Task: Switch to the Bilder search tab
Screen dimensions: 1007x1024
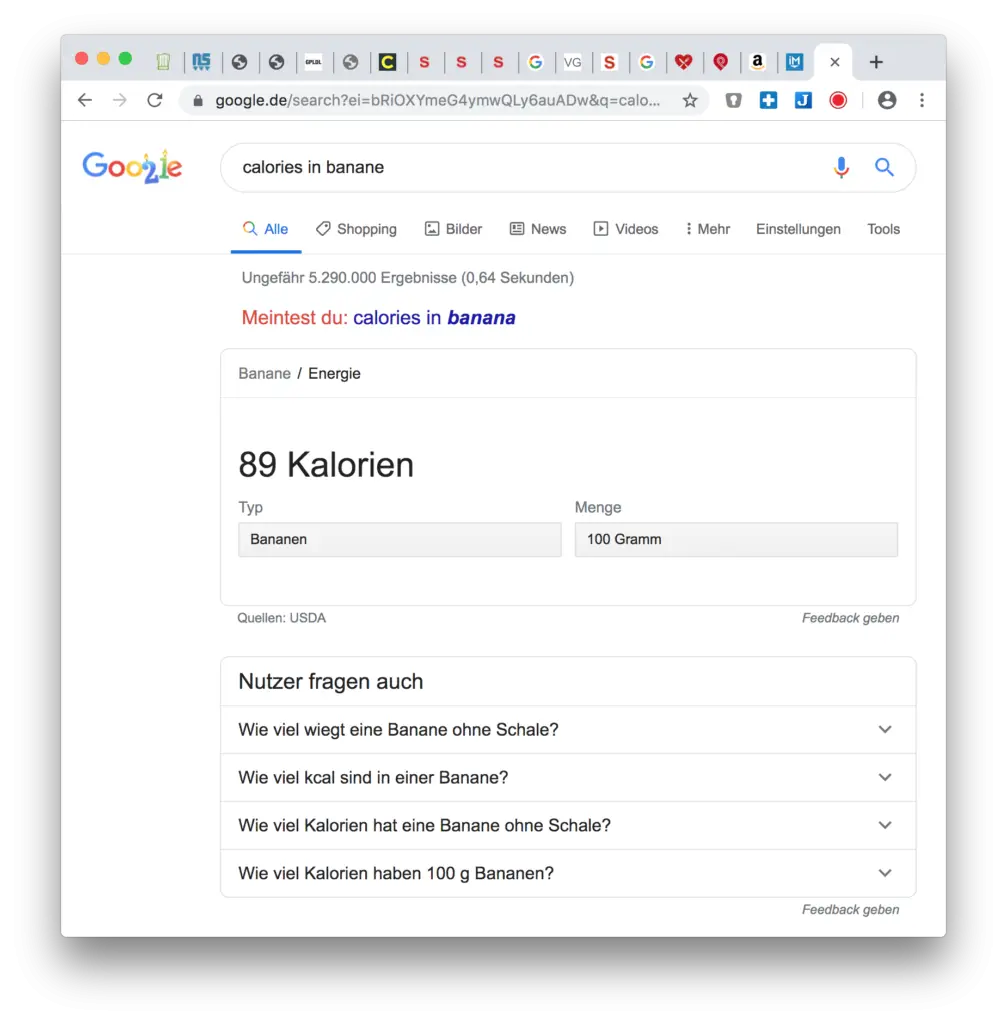Action: coord(453,229)
